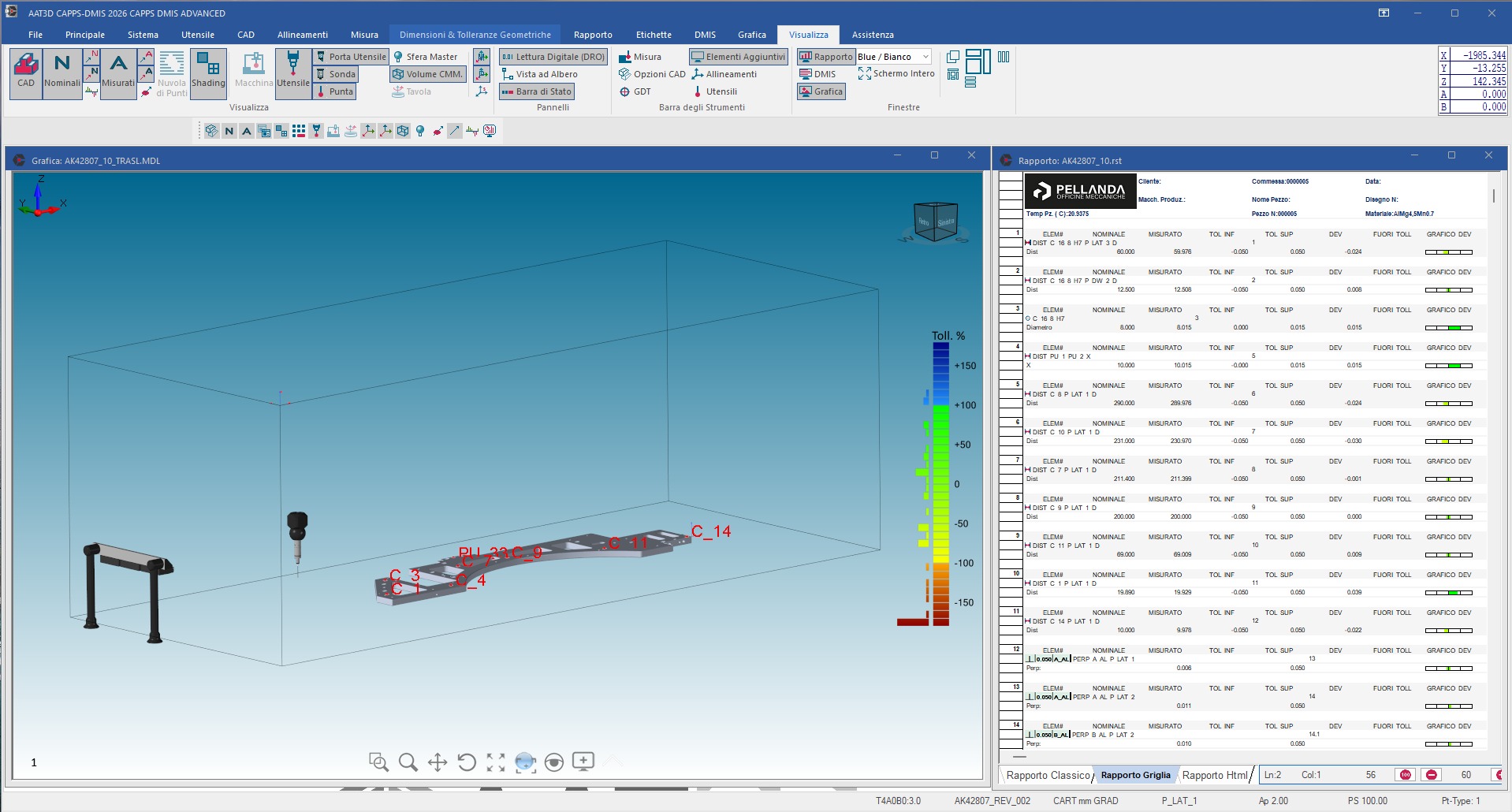1512x812 pixels.
Task: Click PELLANDA logo in report header
Action: coord(1081,191)
